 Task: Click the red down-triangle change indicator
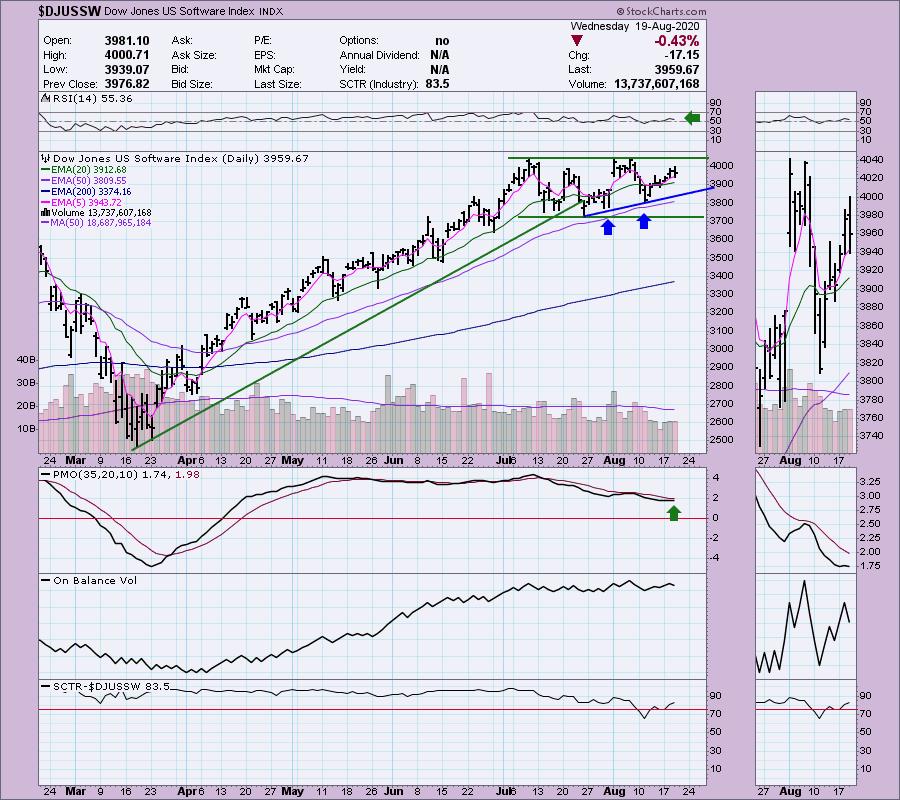point(577,41)
